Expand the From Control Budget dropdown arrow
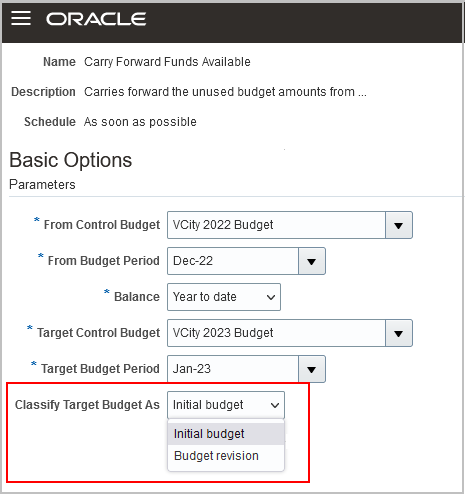The image size is (465, 494). click(x=399, y=225)
